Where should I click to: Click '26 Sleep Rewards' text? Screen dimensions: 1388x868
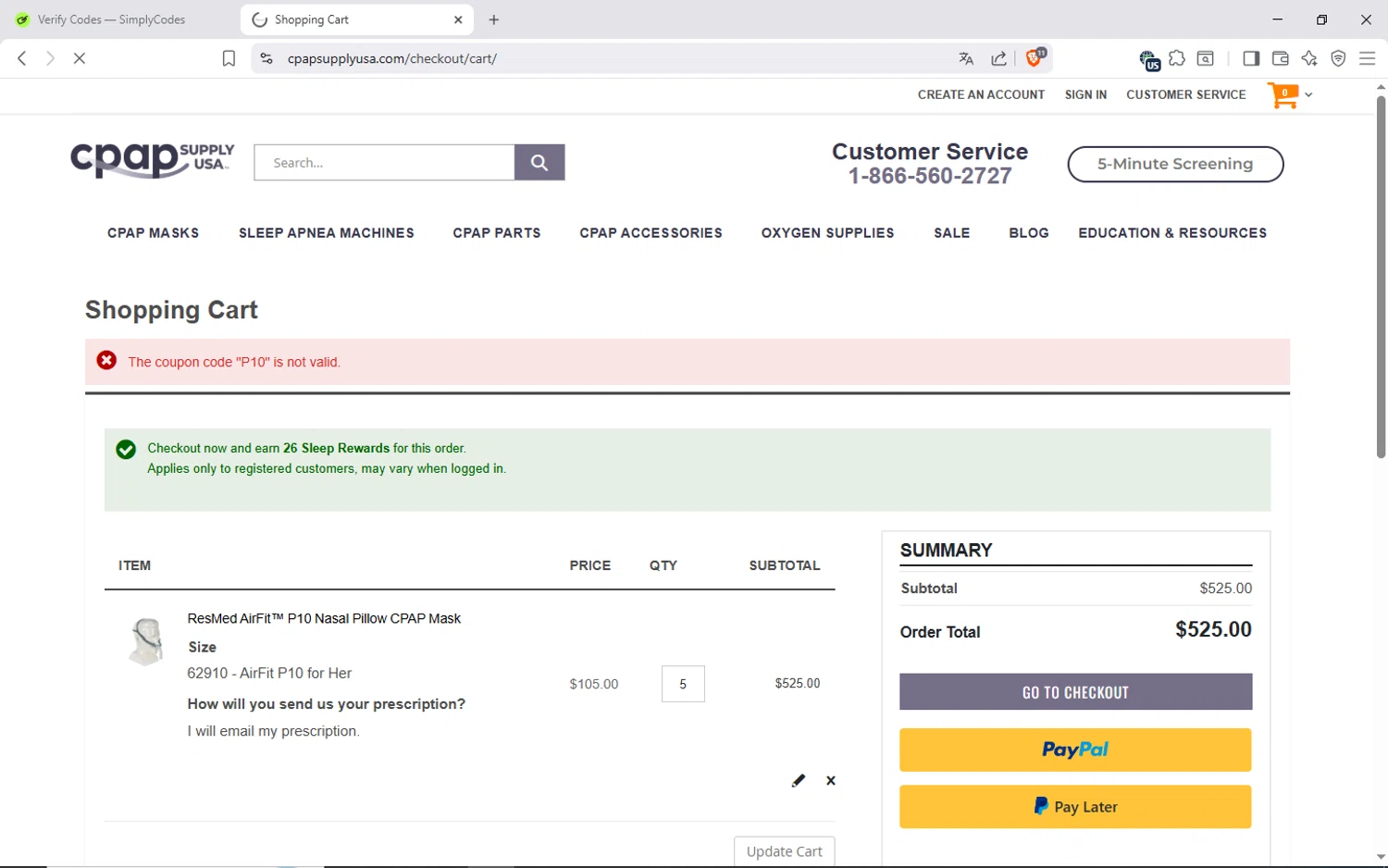tap(336, 448)
